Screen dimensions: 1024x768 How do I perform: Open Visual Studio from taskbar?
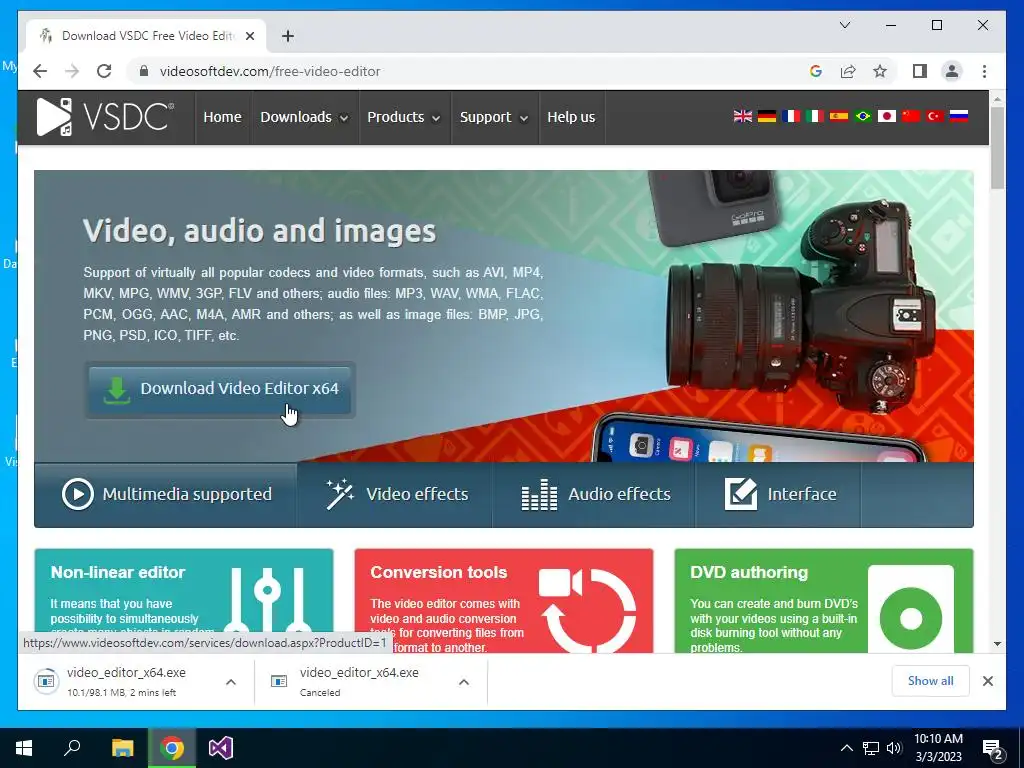221,748
